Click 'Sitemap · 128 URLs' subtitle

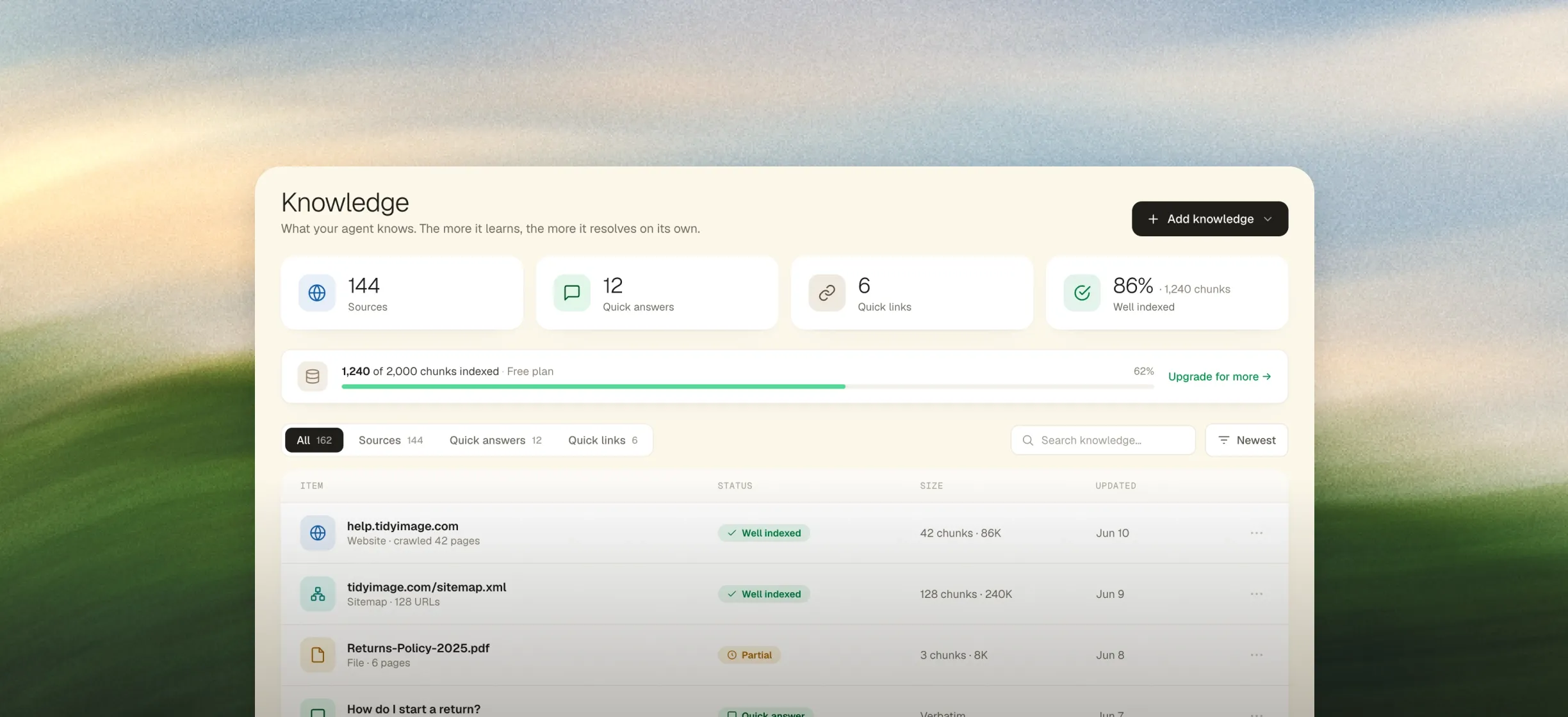(x=393, y=602)
